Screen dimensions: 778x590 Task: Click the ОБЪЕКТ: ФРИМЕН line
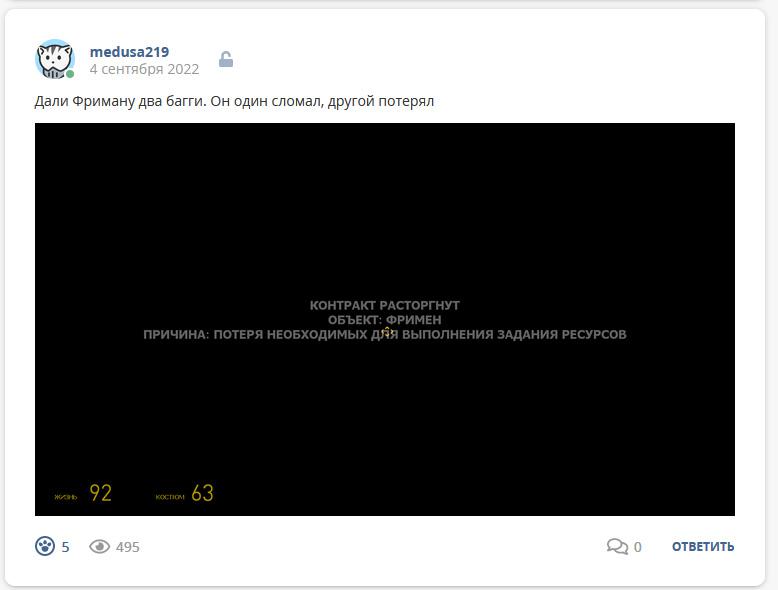(x=385, y=320)
